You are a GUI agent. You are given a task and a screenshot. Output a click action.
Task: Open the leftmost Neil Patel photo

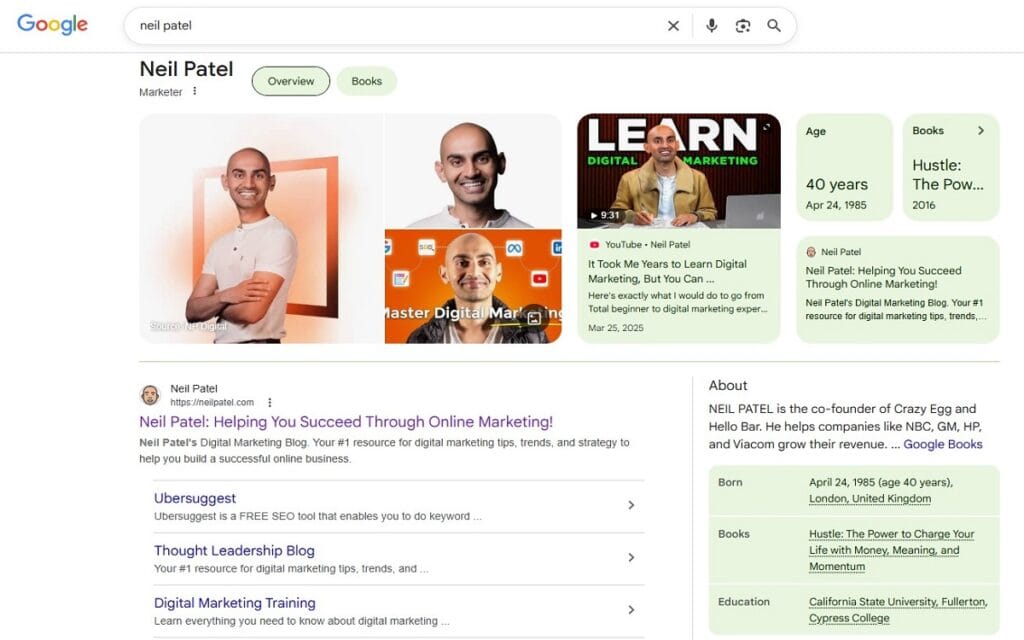click(260, 228)
